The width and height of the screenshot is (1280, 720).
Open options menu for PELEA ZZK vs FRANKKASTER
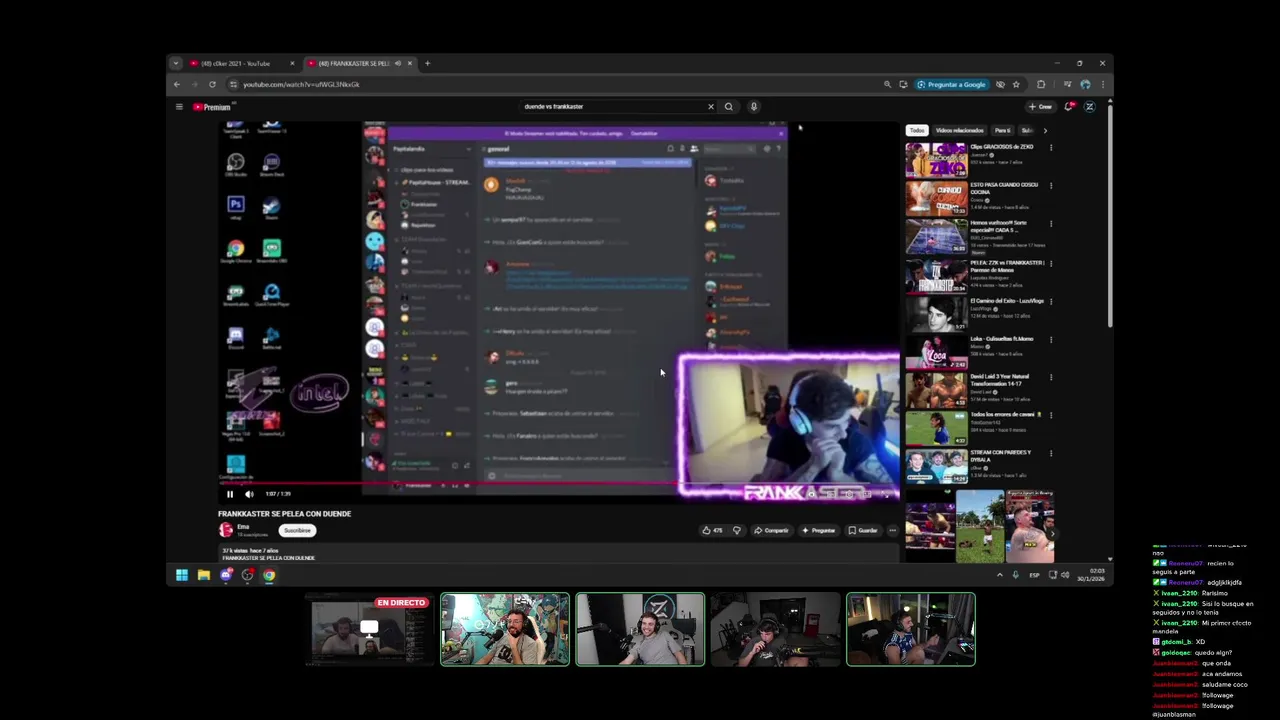click(1051, 263)
